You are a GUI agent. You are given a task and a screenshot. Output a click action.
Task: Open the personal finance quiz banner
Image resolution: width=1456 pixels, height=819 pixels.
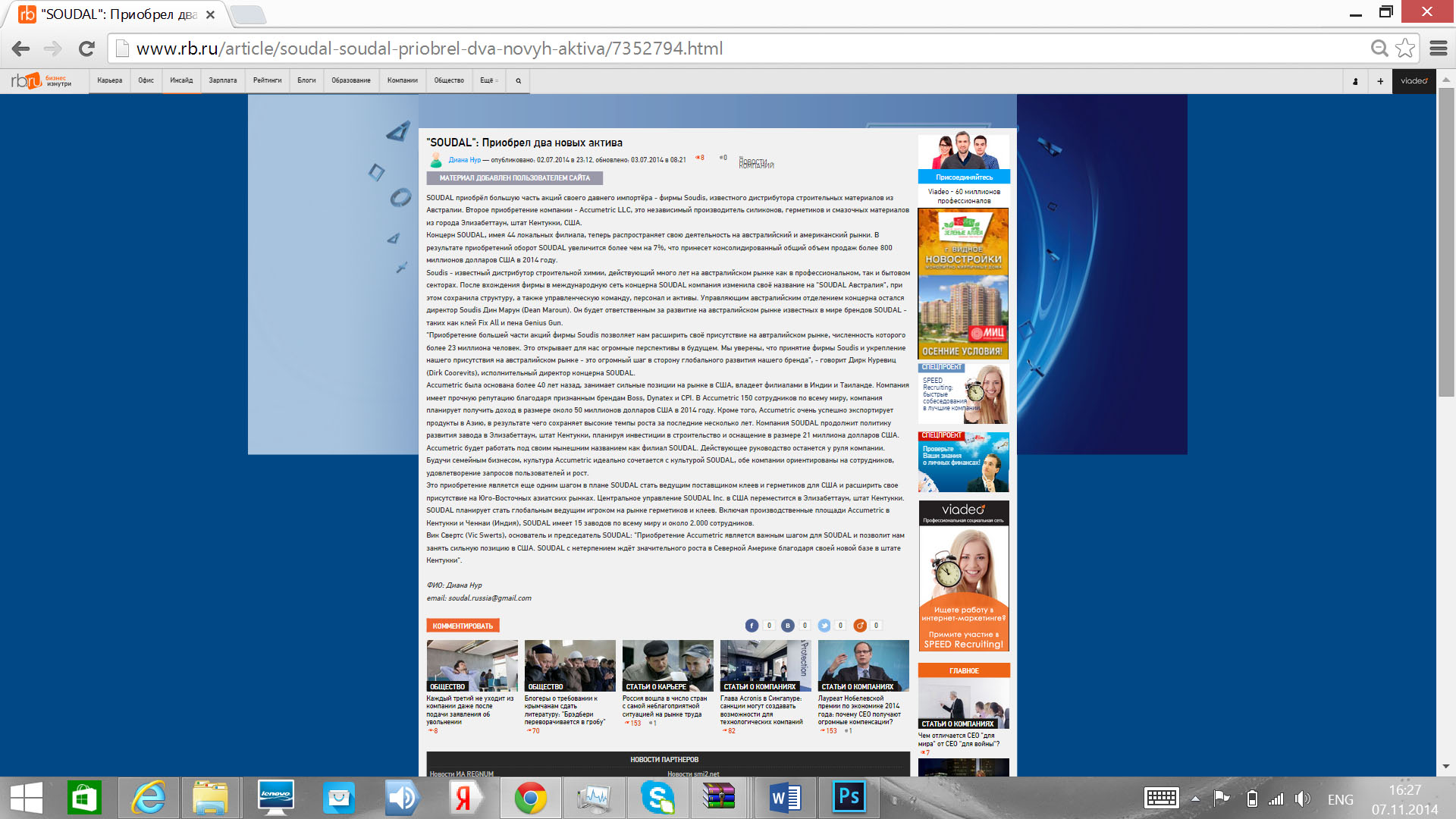963,463
